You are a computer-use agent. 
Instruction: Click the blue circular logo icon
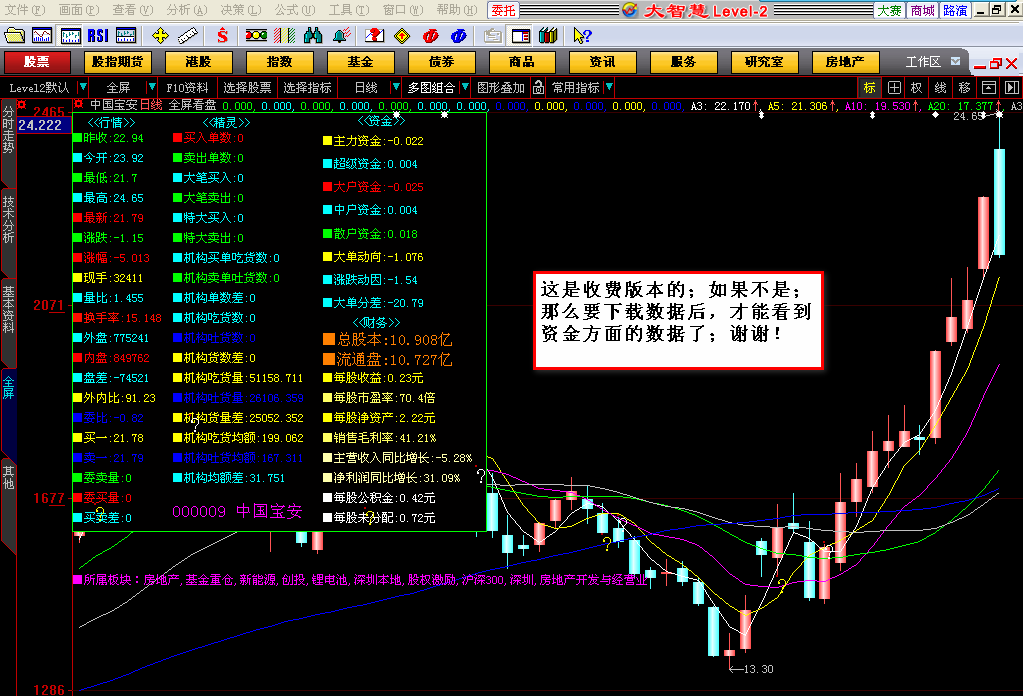pyautogui.click(x=459, y=36)
